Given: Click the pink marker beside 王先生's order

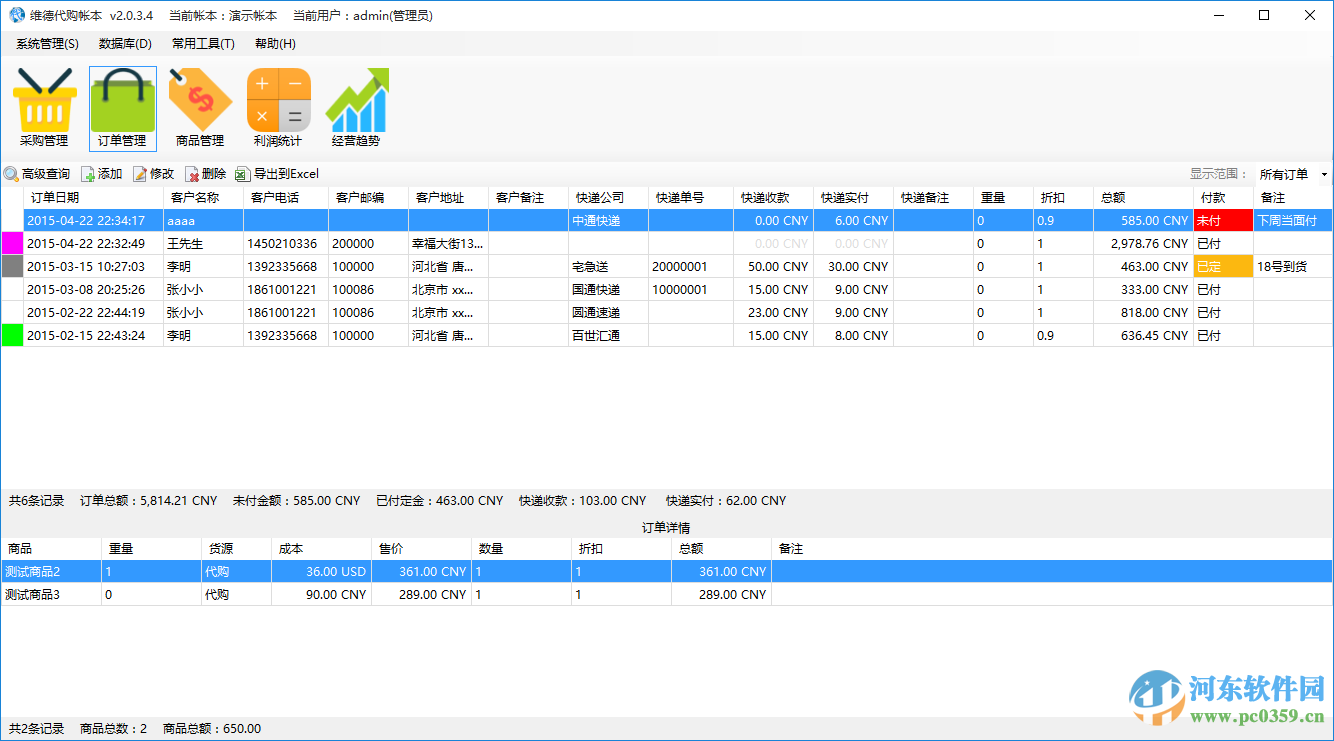Looking at the screenshot, I should pyautogui.click(x=10, y=243).
